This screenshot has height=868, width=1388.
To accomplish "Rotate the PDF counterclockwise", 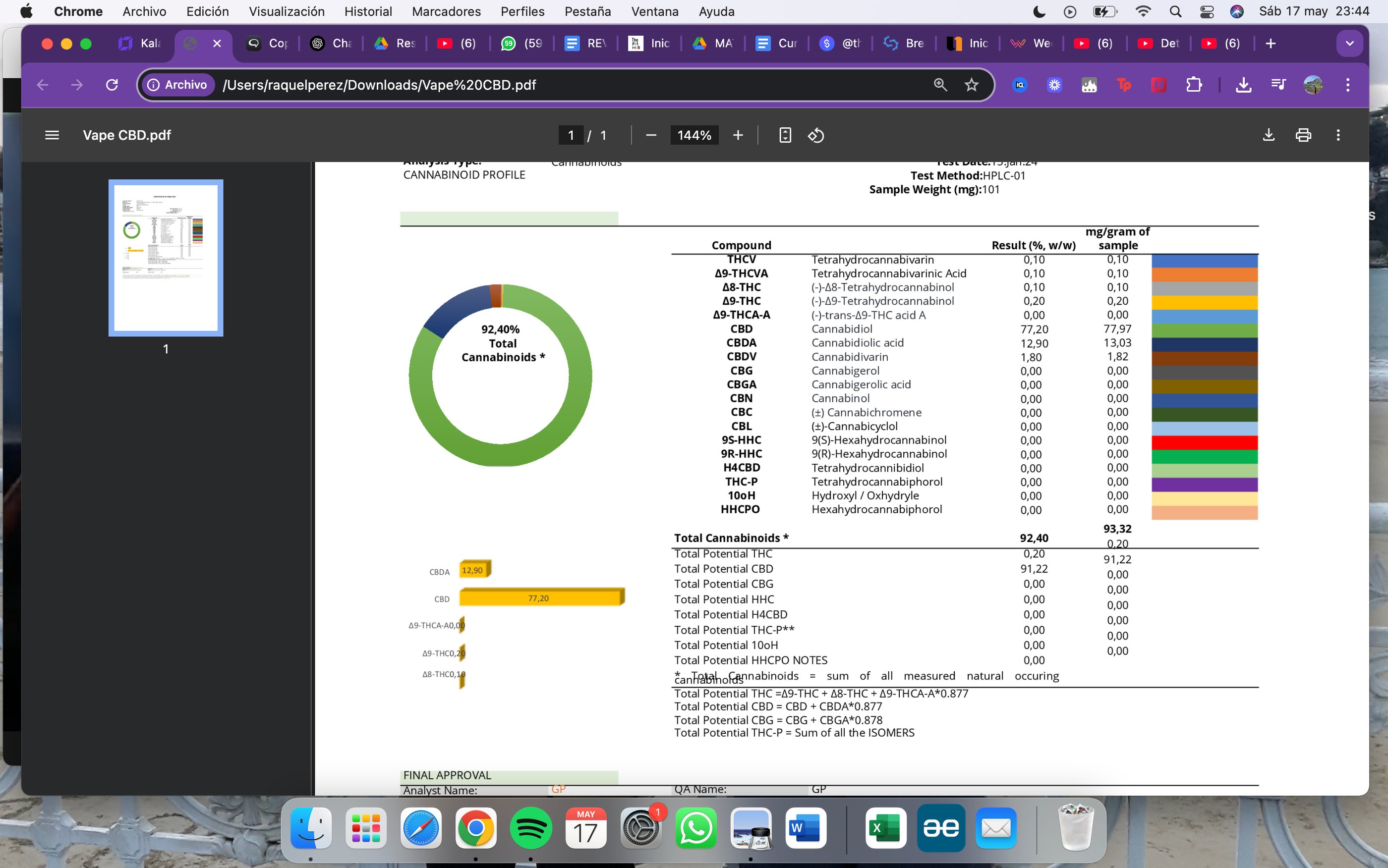I will (x=816, y=135).
